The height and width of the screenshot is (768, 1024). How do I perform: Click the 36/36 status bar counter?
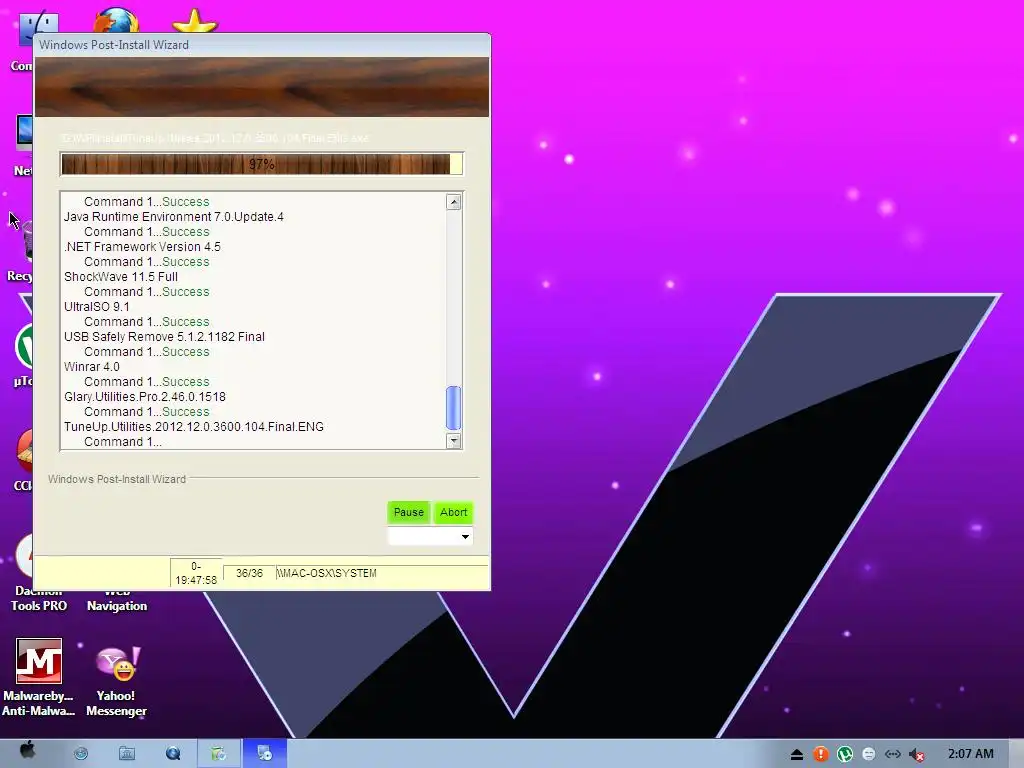point(249,573)
